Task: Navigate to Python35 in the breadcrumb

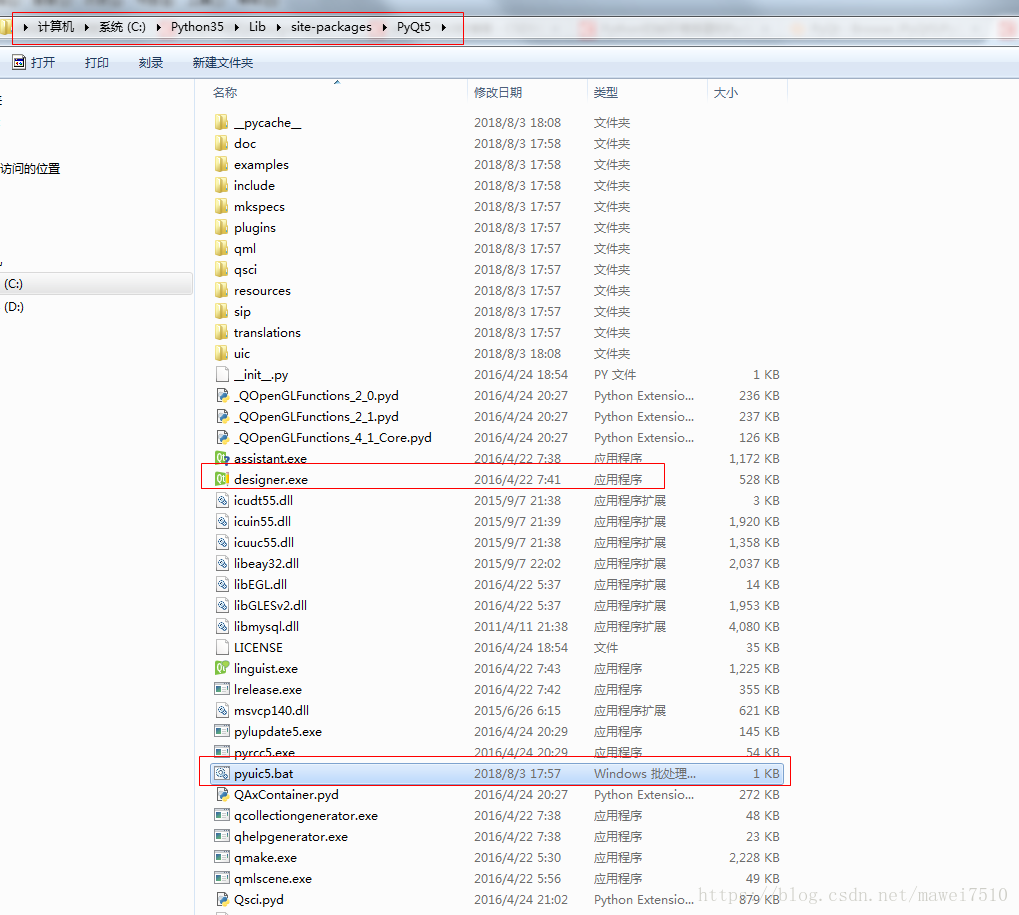Action: coord(197,27)
